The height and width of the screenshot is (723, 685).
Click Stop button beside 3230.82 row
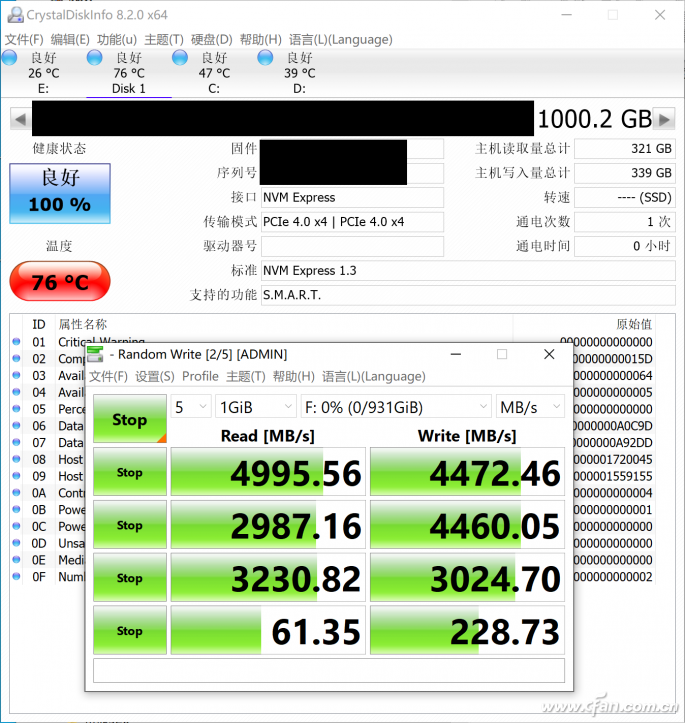coord(130,578)
